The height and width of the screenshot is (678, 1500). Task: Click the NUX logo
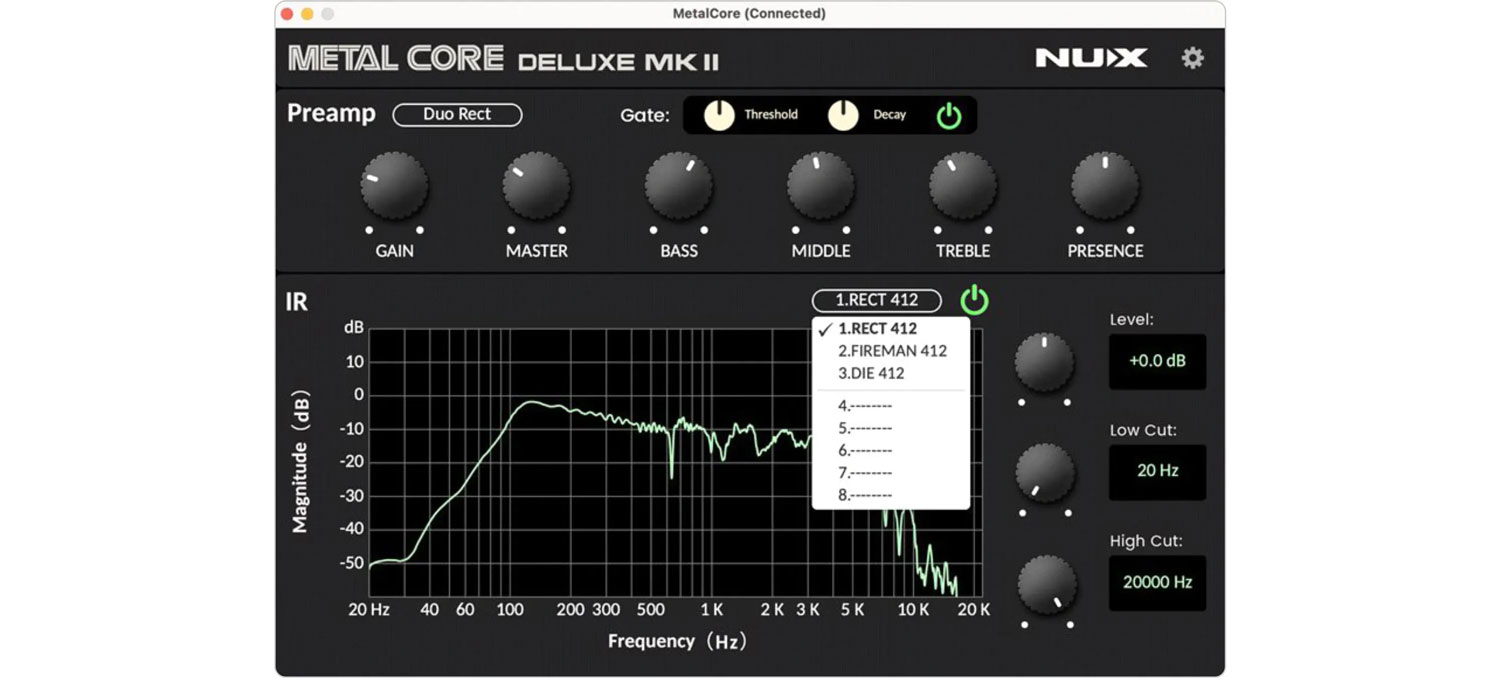tap(1091, 58)
